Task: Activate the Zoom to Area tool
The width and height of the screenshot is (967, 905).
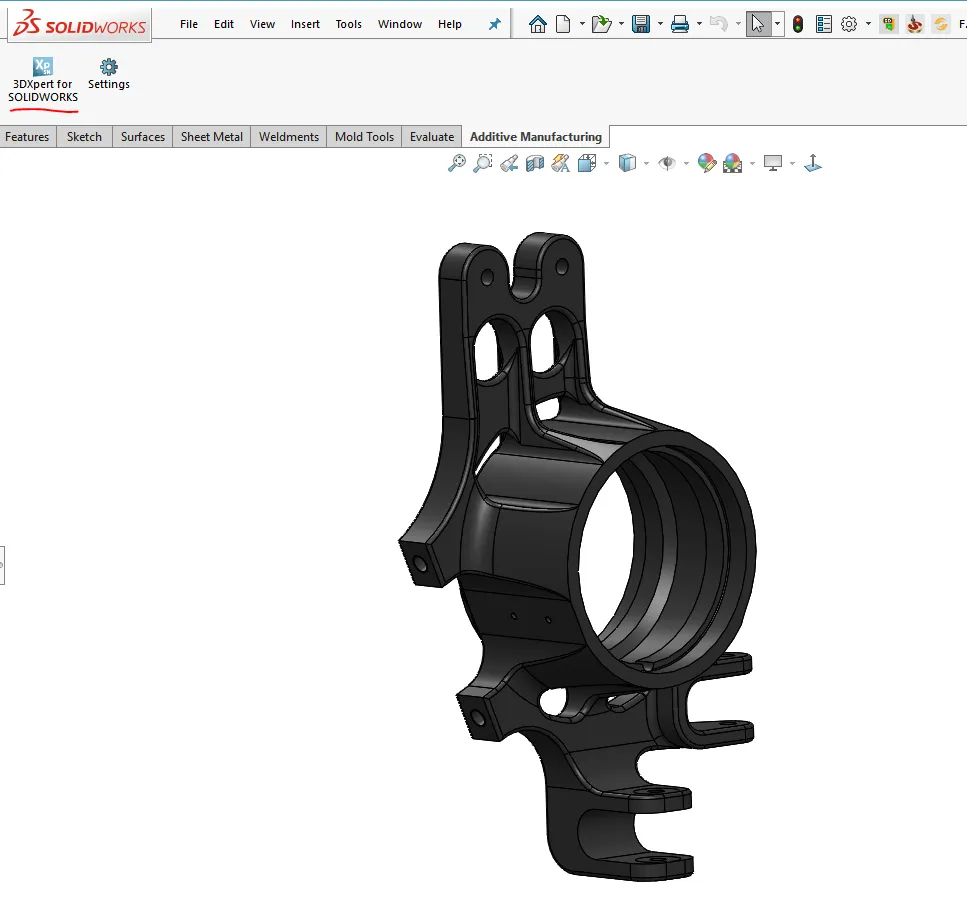Action: (483, 163)
